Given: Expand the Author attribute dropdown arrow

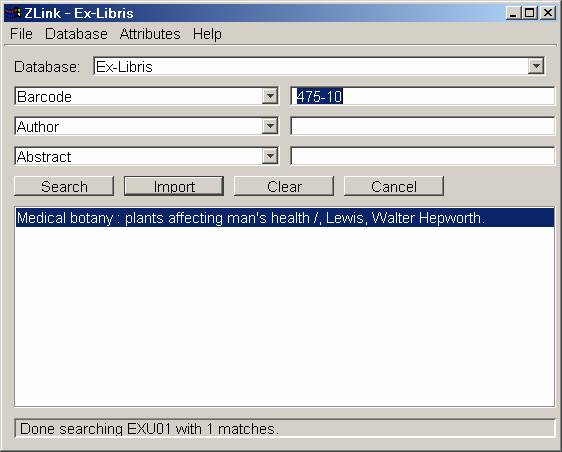Looking at the screenshot, I should (270, 126).
